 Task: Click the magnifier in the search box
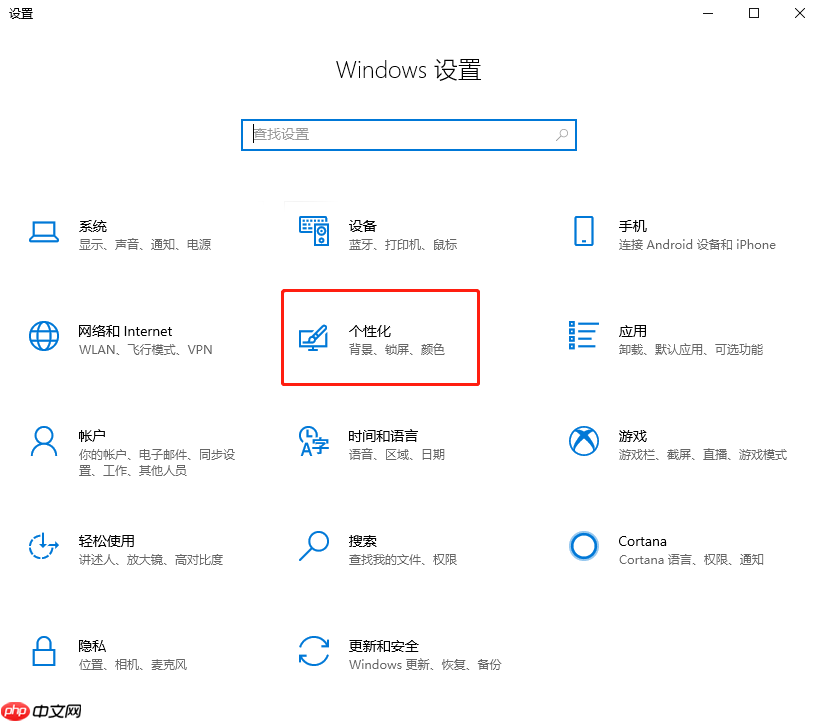pyautogui.click(x=562, y=135)
